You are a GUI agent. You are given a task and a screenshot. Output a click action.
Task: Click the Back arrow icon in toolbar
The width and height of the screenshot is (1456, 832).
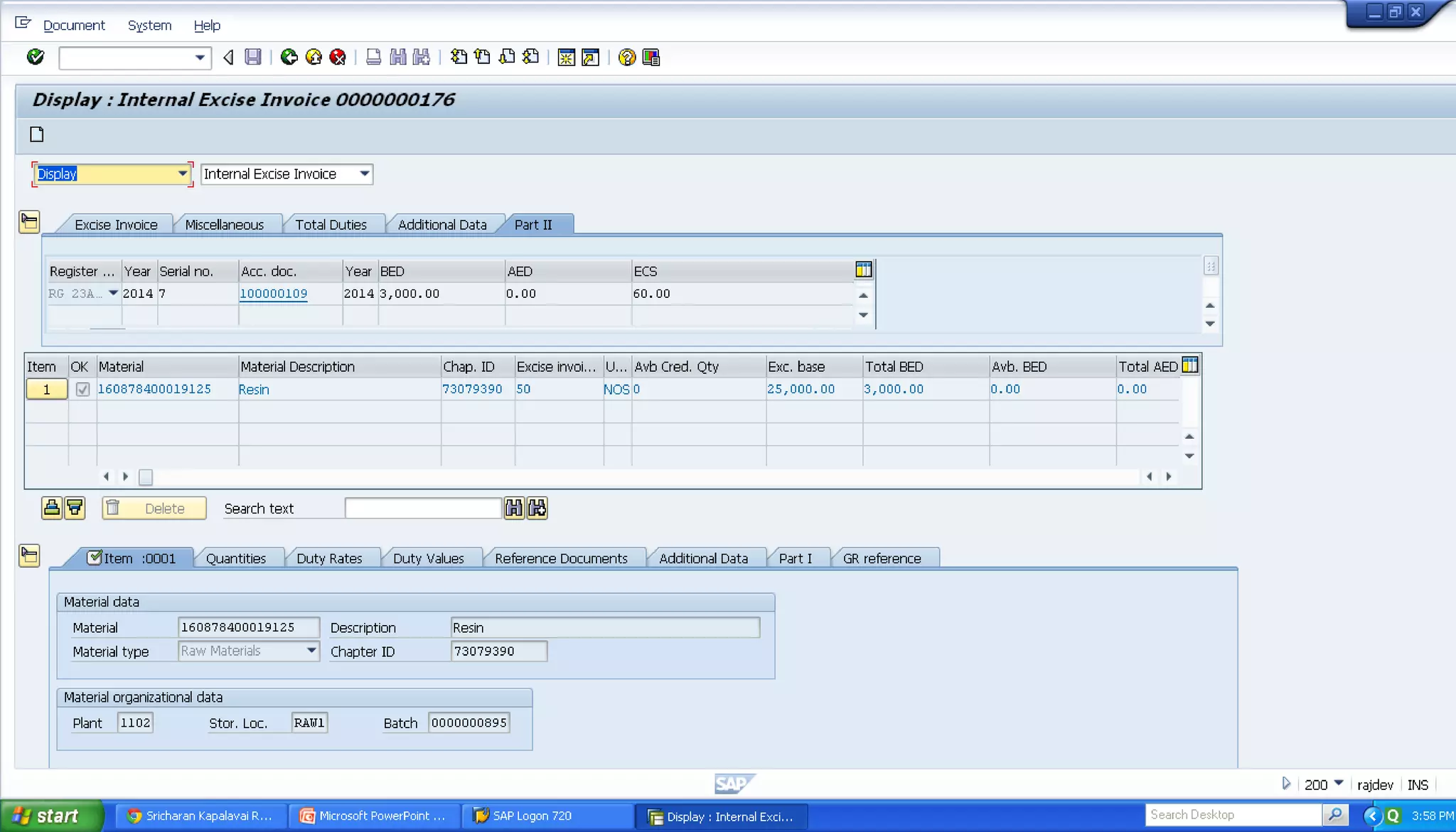(228, 57)
